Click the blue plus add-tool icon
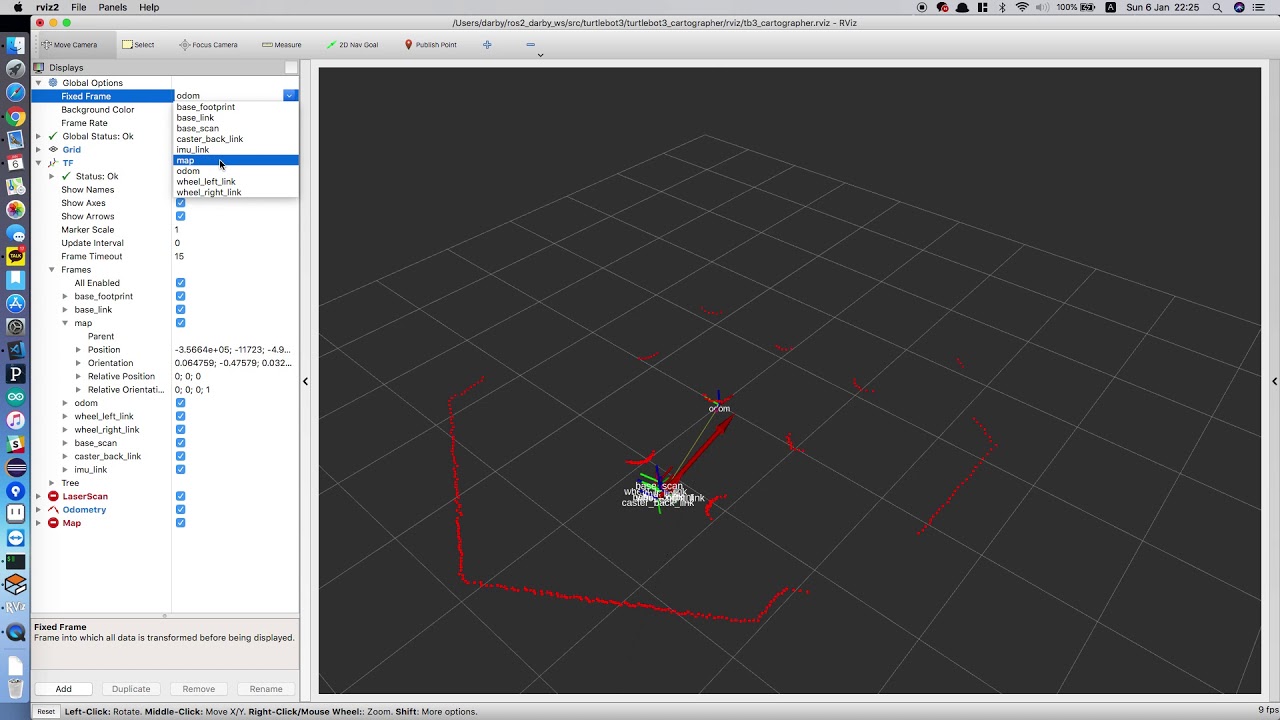 tap(487, 45)
